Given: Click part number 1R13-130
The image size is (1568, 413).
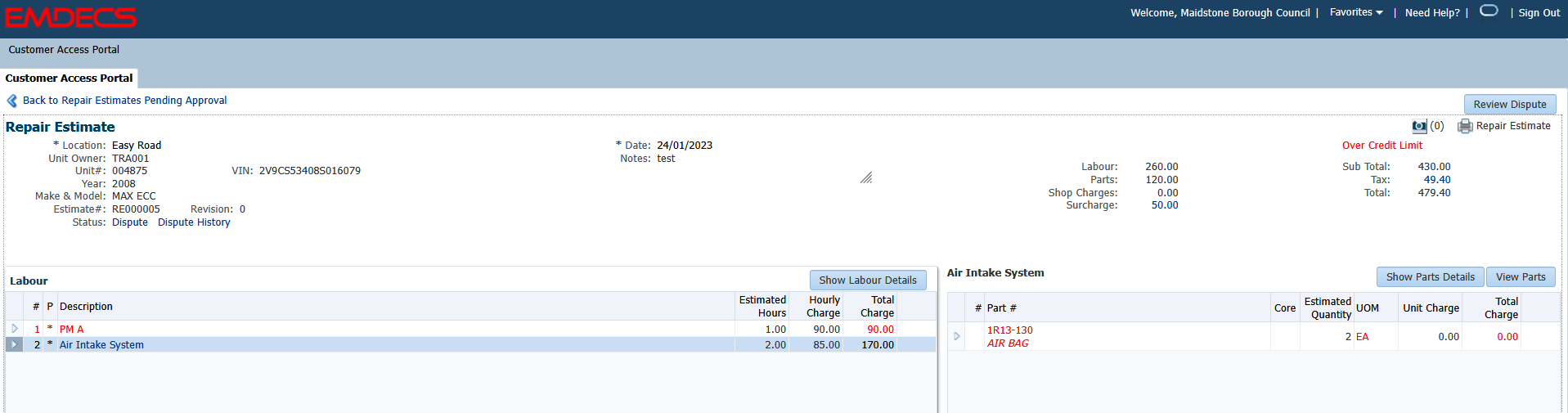Looking at the screenshot, I should (x=1009, y=330).
